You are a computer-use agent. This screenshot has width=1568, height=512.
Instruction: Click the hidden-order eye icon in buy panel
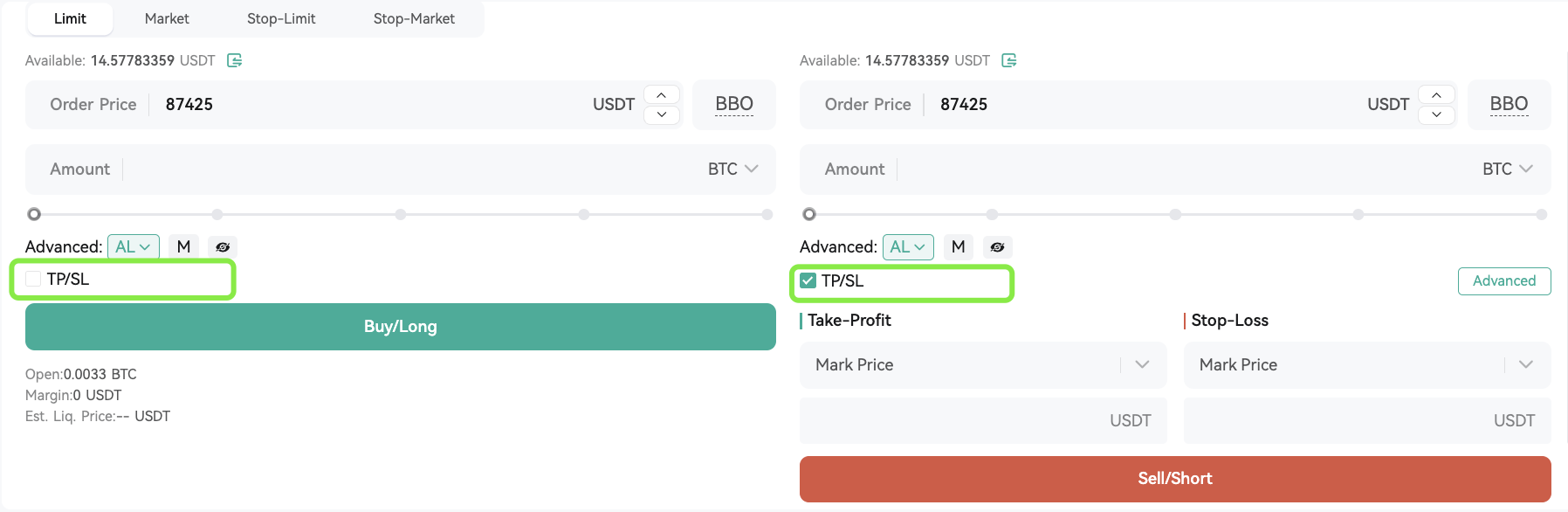tap(223, 247)
